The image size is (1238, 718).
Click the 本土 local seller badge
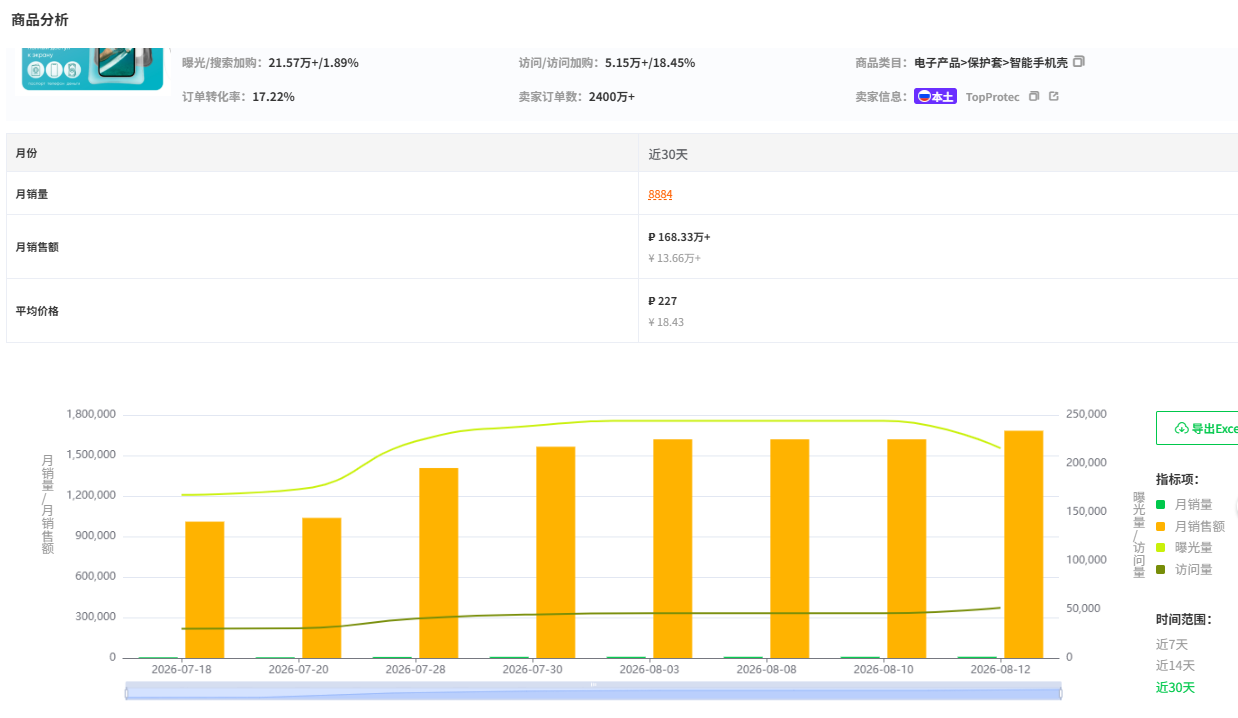[x=936, y=97]
